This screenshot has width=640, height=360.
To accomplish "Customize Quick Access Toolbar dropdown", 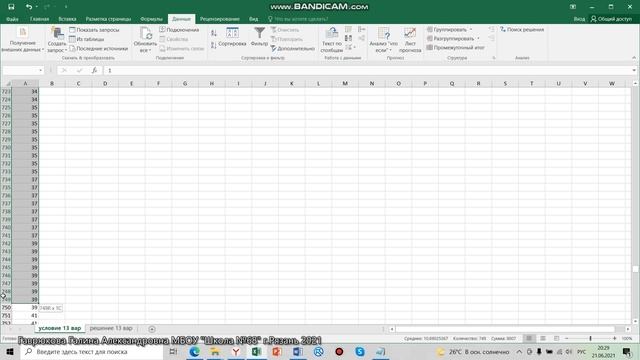I will tap(66, 7).
